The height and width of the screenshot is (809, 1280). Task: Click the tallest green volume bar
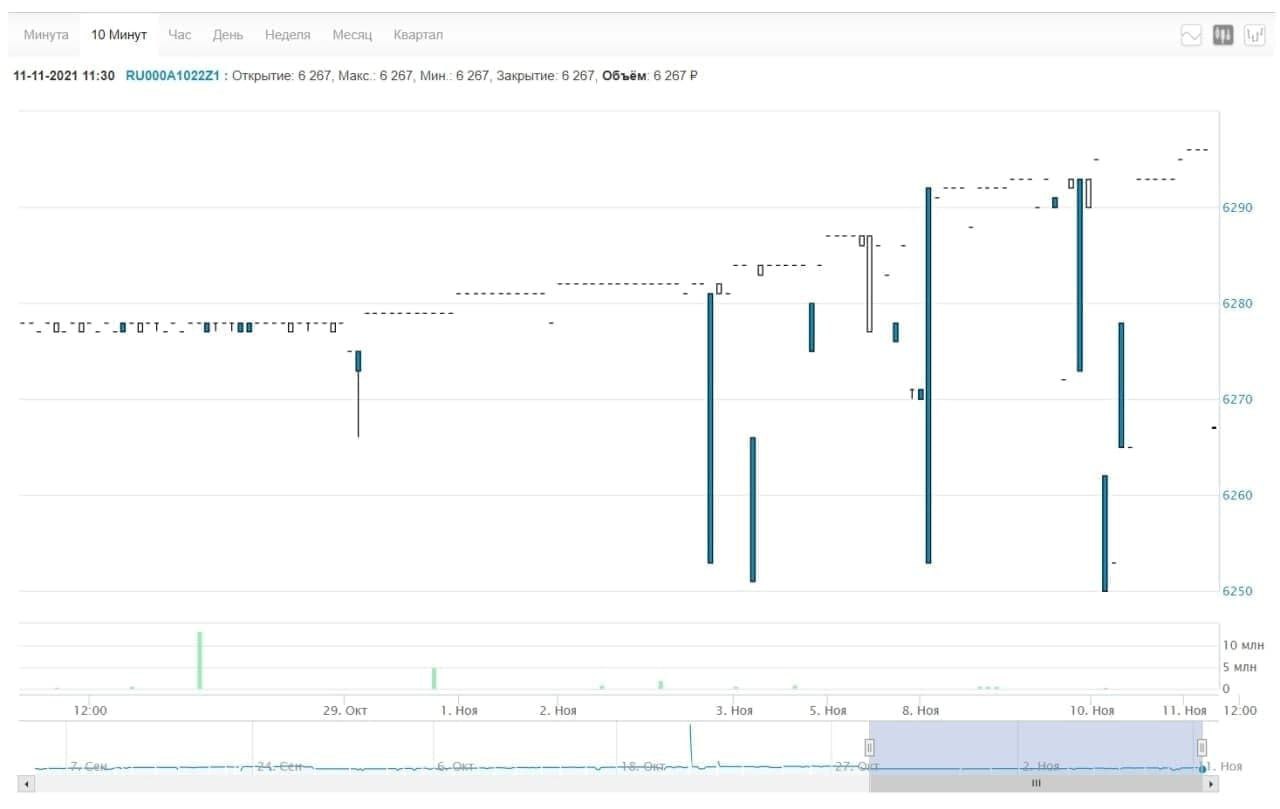(200, 660)
